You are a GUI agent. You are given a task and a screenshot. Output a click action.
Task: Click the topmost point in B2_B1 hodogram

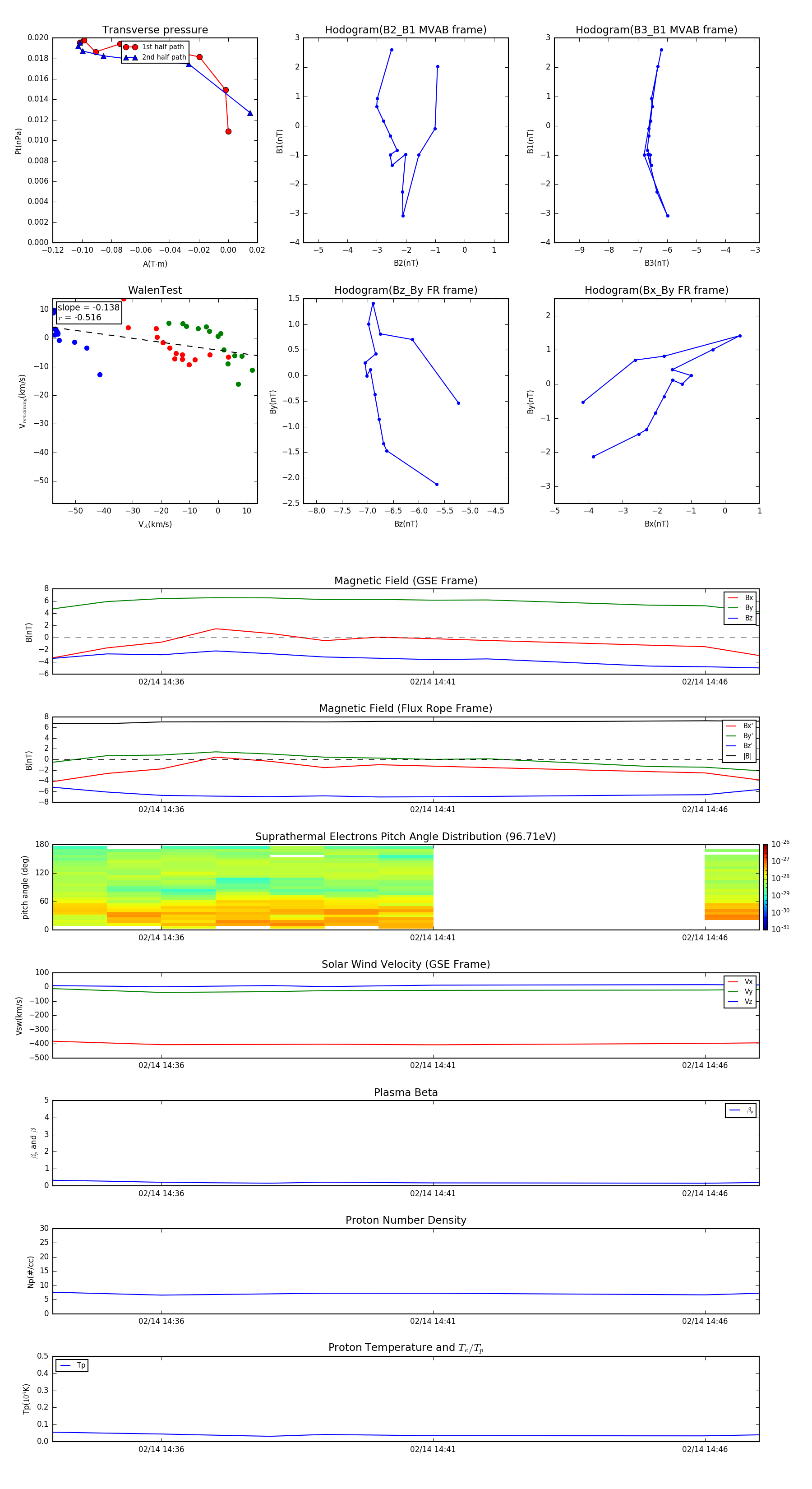[391, 50]
